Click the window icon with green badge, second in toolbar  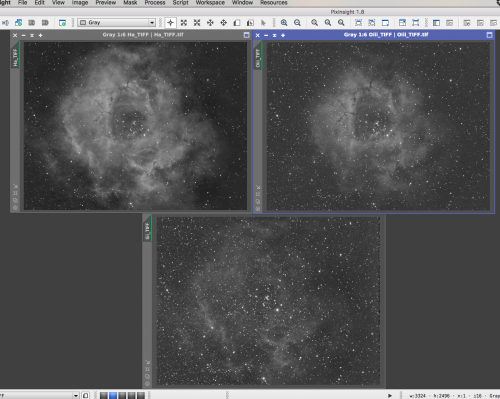(x=18, y=23)
